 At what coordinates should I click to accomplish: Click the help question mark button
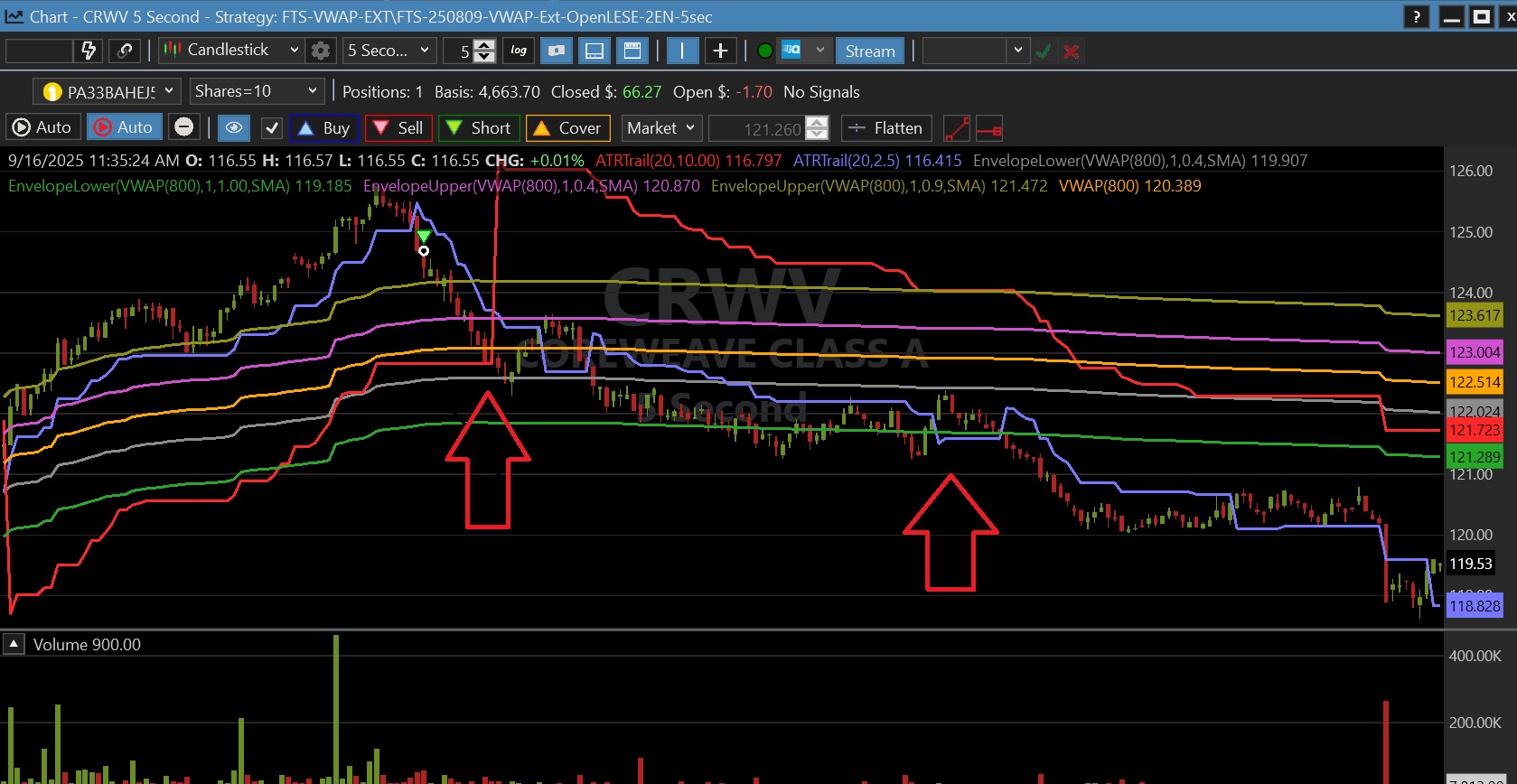[x=1416, y=16]
